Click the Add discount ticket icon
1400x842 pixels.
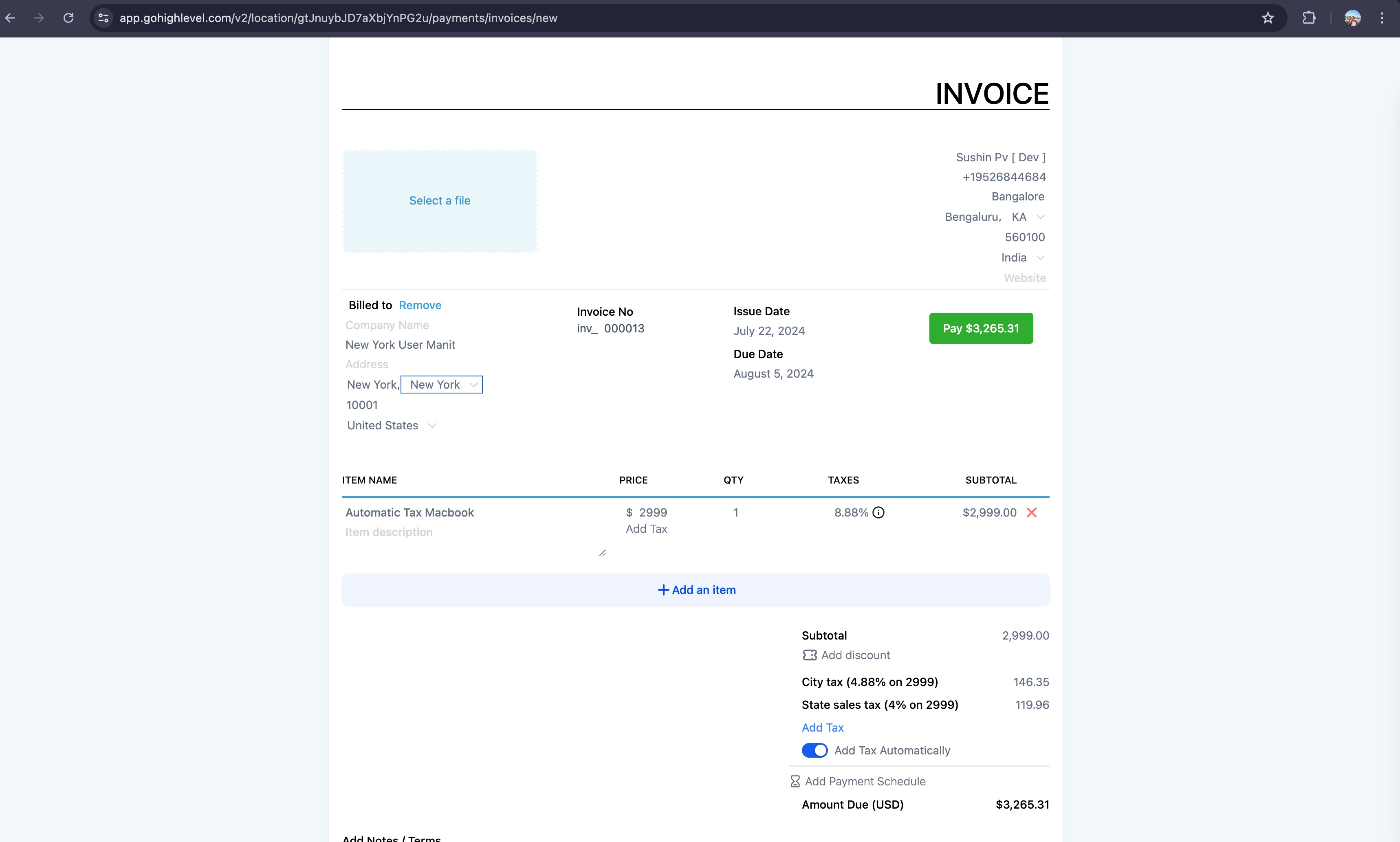(x=809, y=655)
